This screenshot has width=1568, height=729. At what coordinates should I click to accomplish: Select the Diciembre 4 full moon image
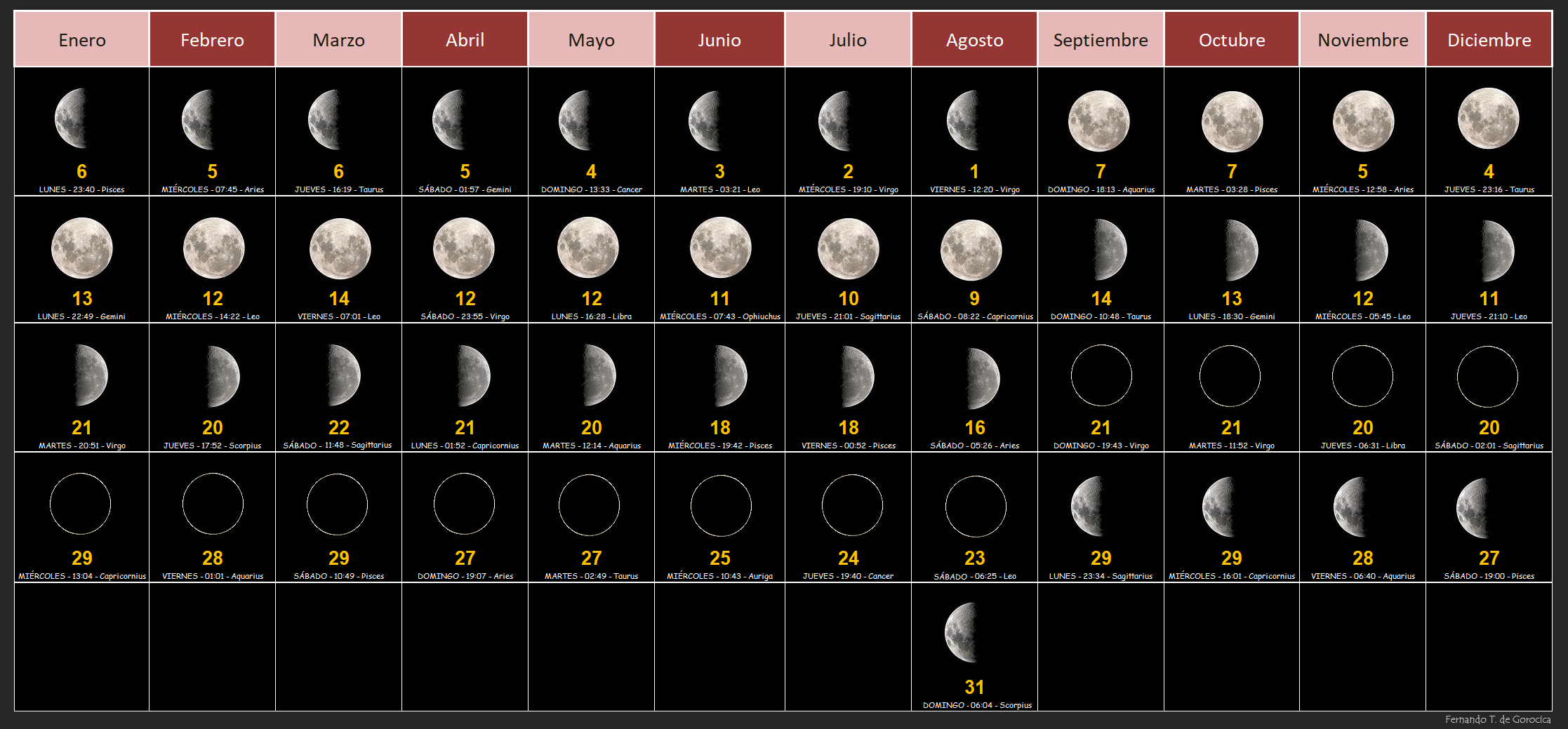point(1488,119)
